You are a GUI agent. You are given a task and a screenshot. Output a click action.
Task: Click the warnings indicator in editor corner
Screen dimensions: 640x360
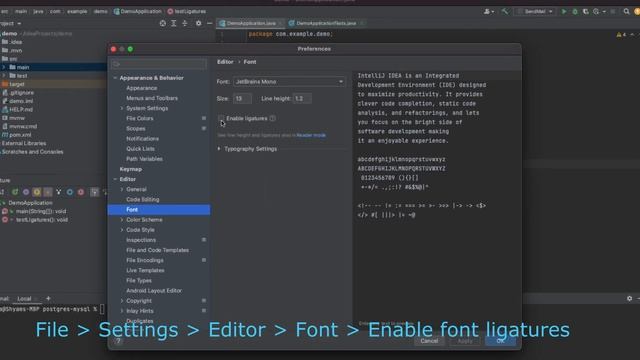(621, 35)
